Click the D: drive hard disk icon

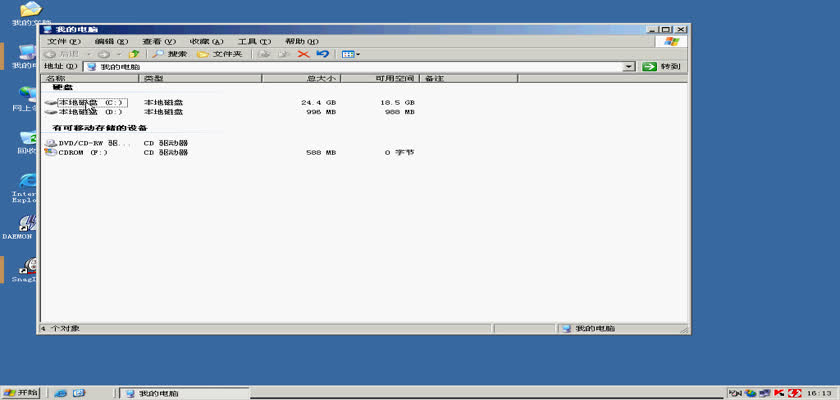point(51,112)
